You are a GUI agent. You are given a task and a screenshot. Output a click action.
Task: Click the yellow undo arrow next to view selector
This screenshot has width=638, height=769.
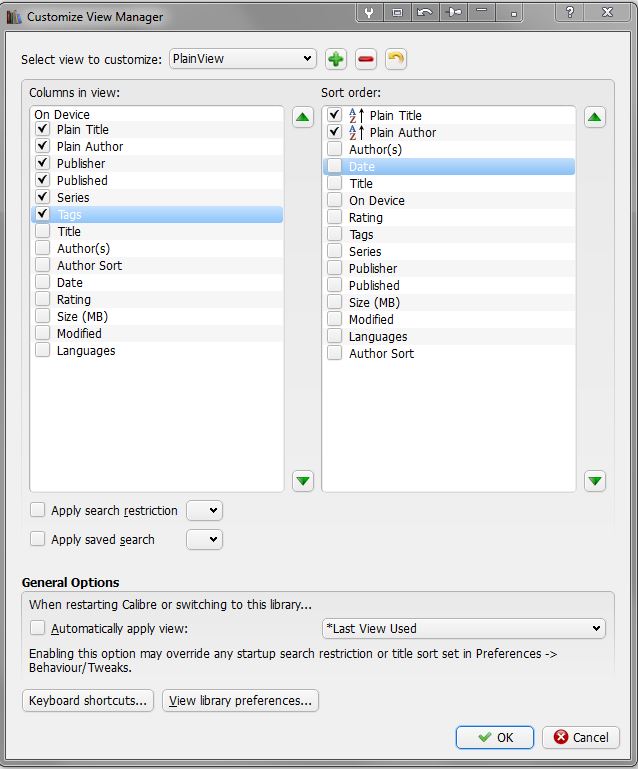click(396, 59)
